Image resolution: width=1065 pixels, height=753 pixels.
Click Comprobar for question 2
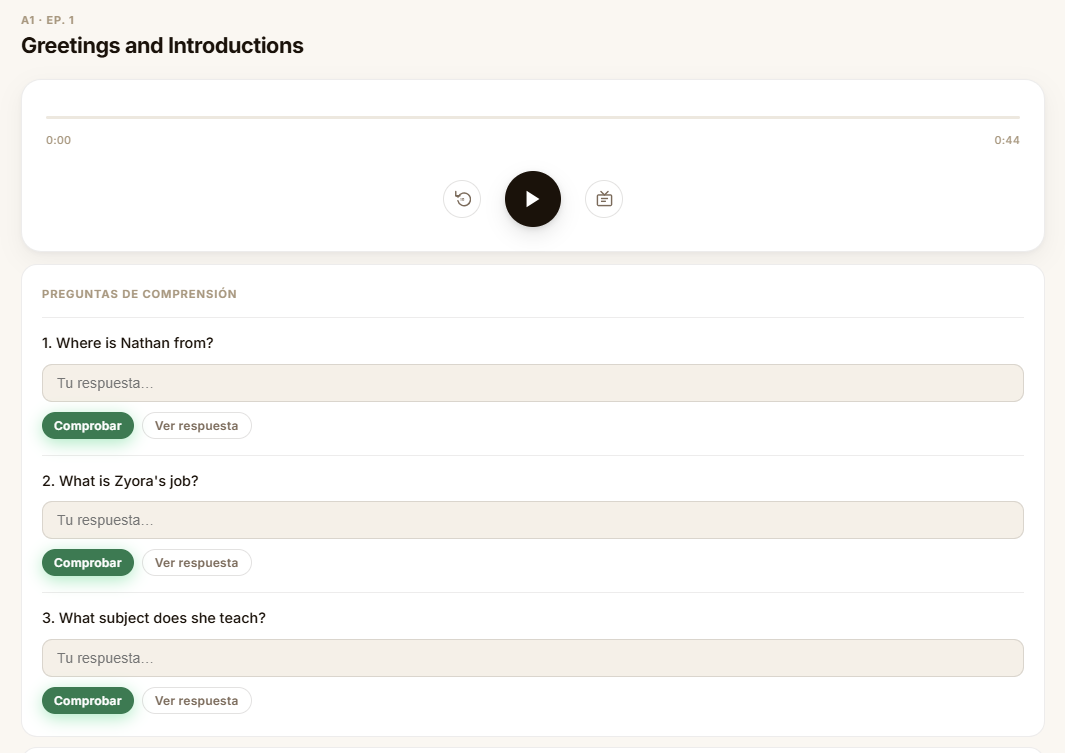(x=88, y=563)
